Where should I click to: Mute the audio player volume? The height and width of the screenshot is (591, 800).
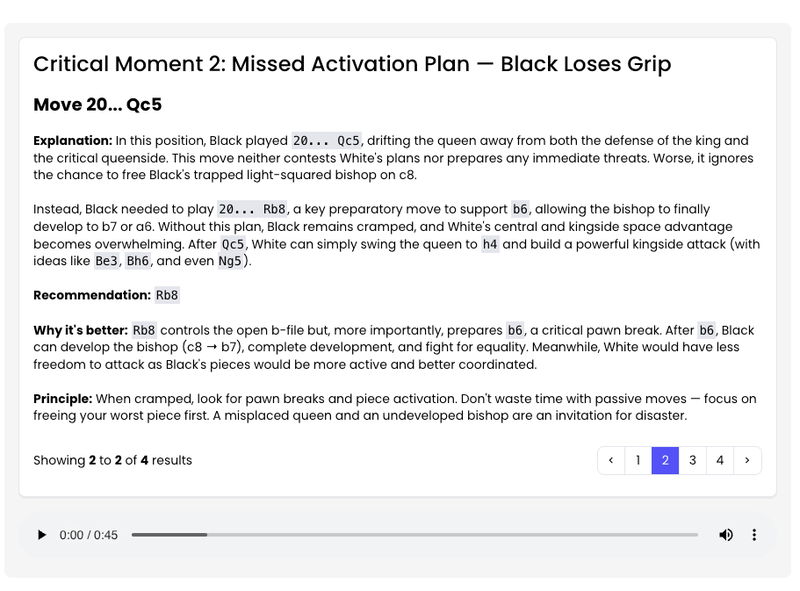tap(726, 535)
